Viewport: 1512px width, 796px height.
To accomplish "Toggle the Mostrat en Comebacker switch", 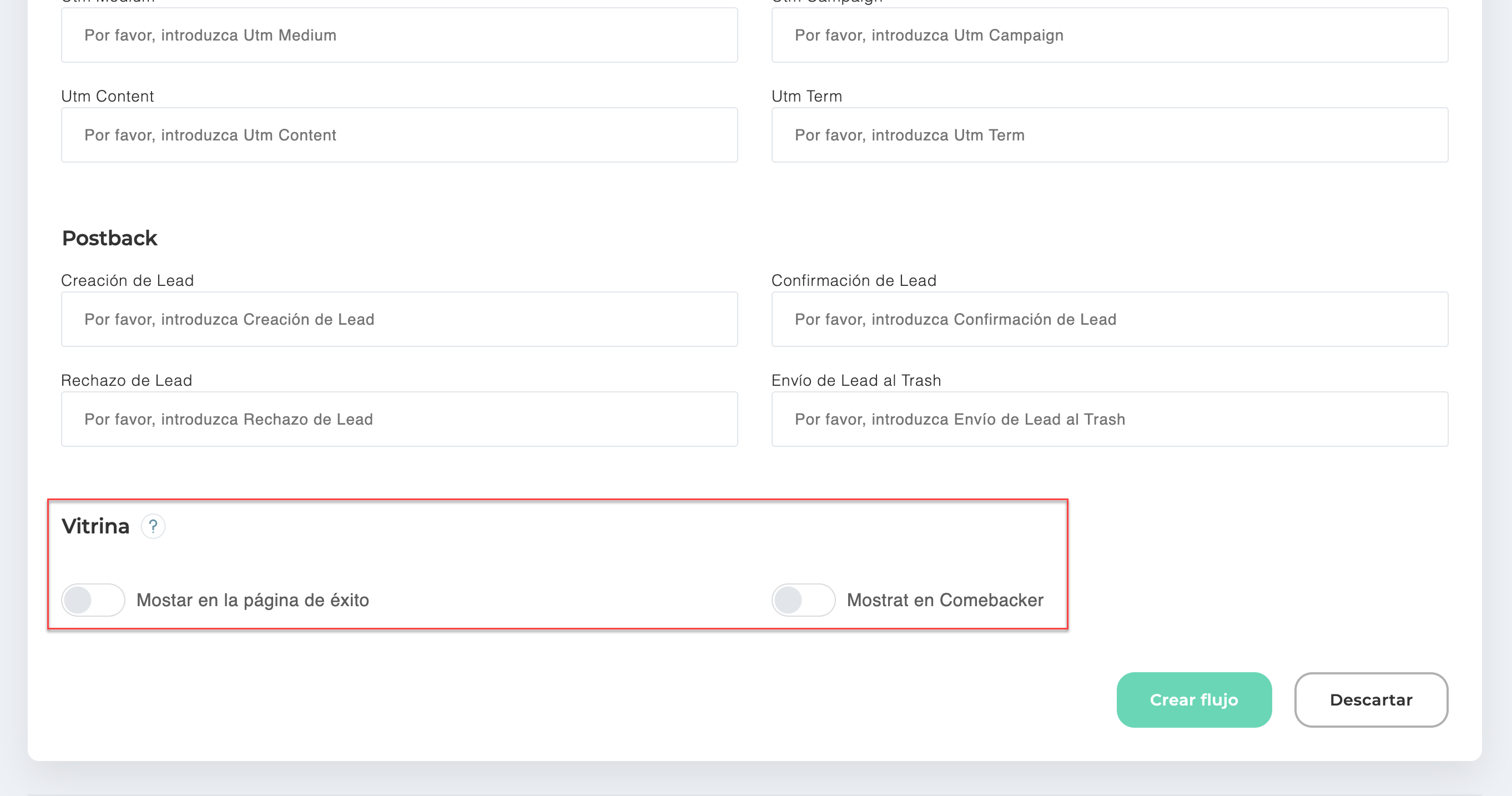I will tap(804, 600).
